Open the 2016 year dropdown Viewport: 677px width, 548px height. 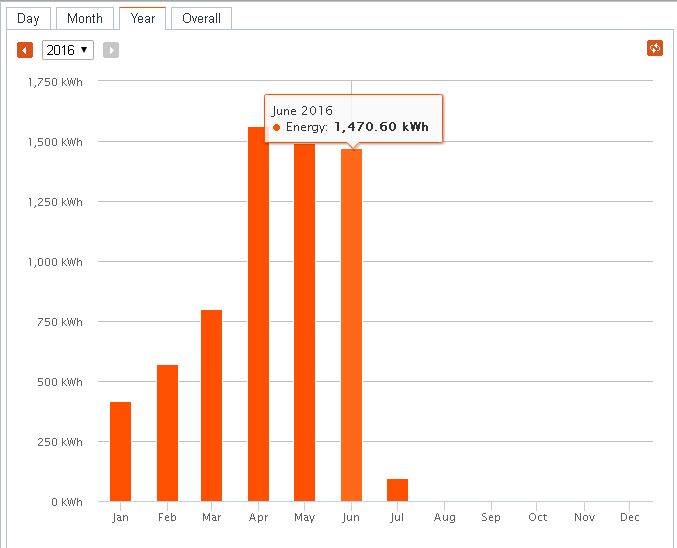(x=68, y=50)
